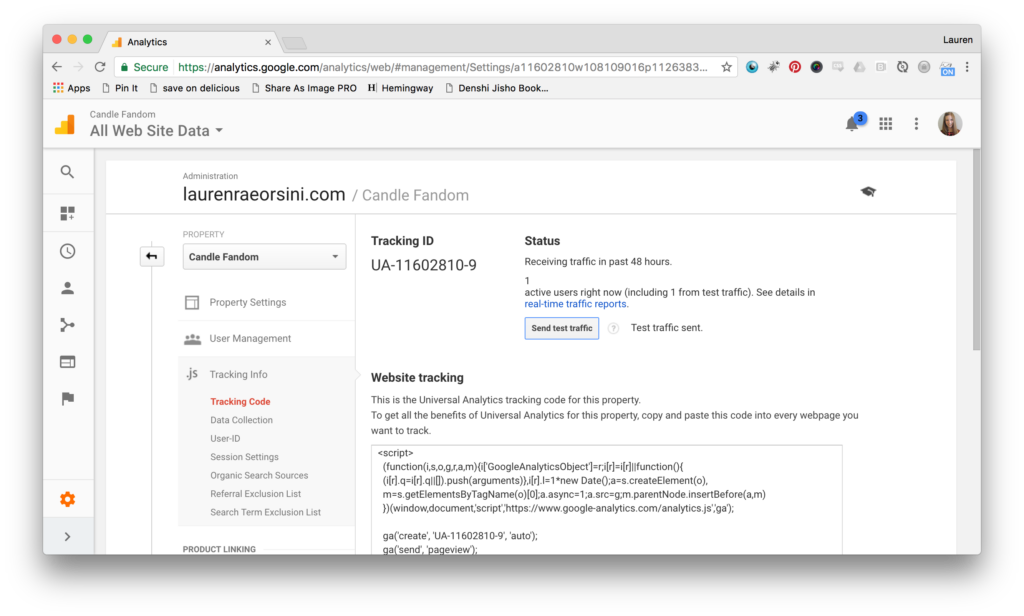Screen dimensions: 1024x616
Task: Click the Pinterest extension icon
Action: [795, 67]
